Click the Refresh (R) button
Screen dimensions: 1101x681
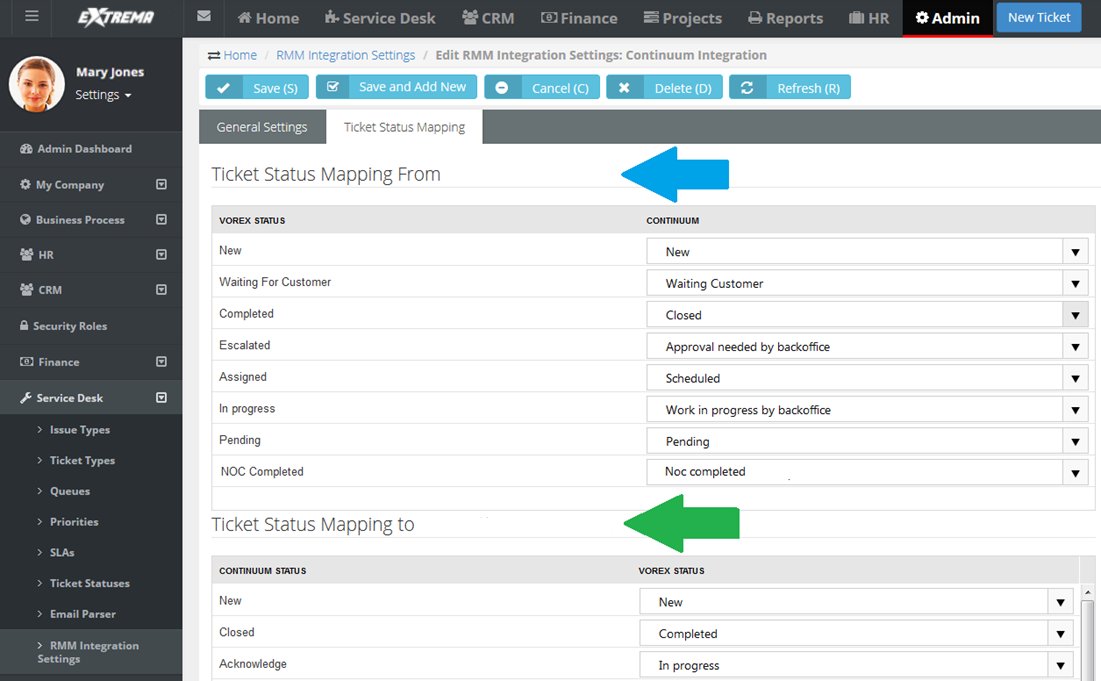click(x=790, y=88)
